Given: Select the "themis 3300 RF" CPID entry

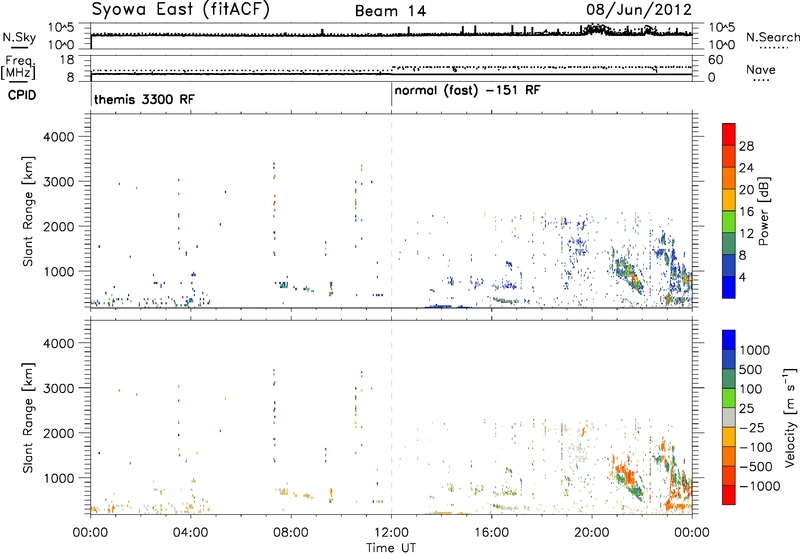Looking at the screenshot, I should point(144,99).
